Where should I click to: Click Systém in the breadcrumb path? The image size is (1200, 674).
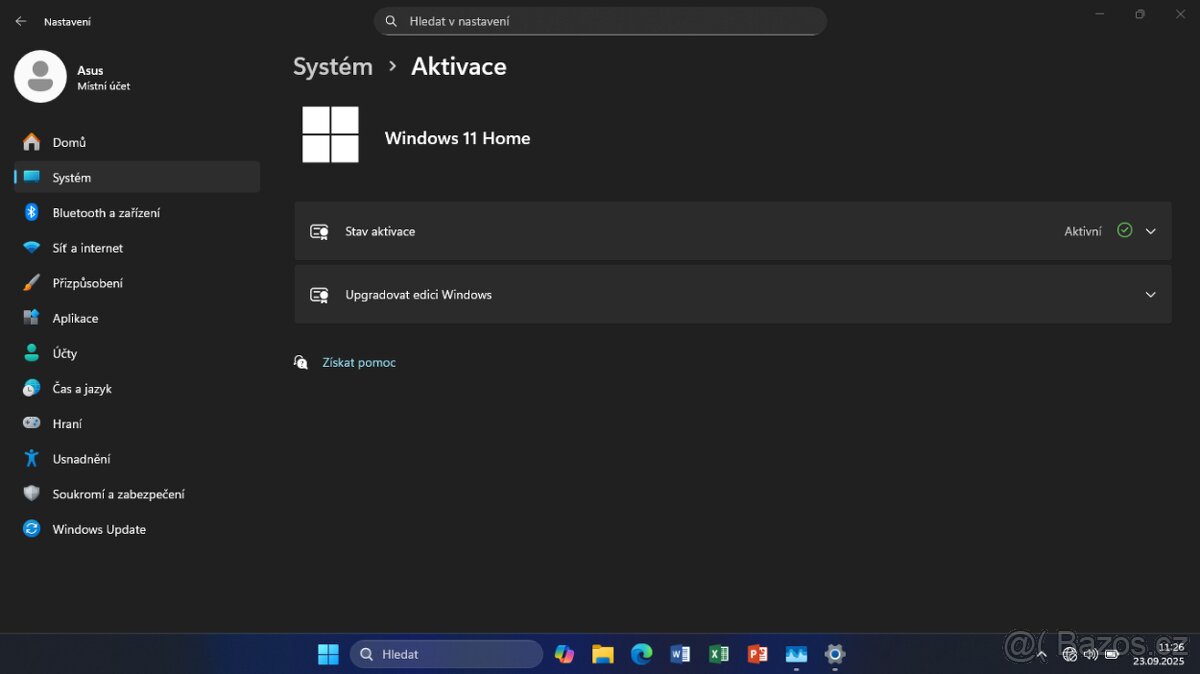point(333,66)
